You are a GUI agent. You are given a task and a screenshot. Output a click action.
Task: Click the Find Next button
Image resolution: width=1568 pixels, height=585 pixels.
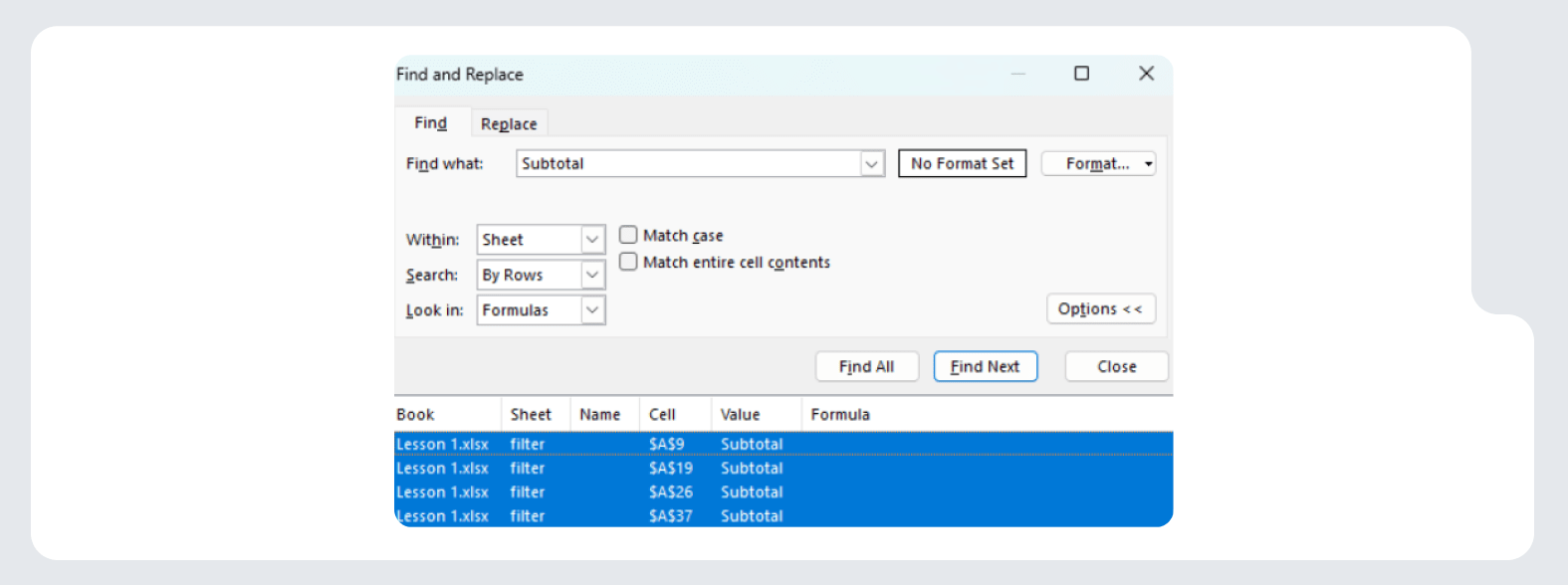tap(985, 367)
